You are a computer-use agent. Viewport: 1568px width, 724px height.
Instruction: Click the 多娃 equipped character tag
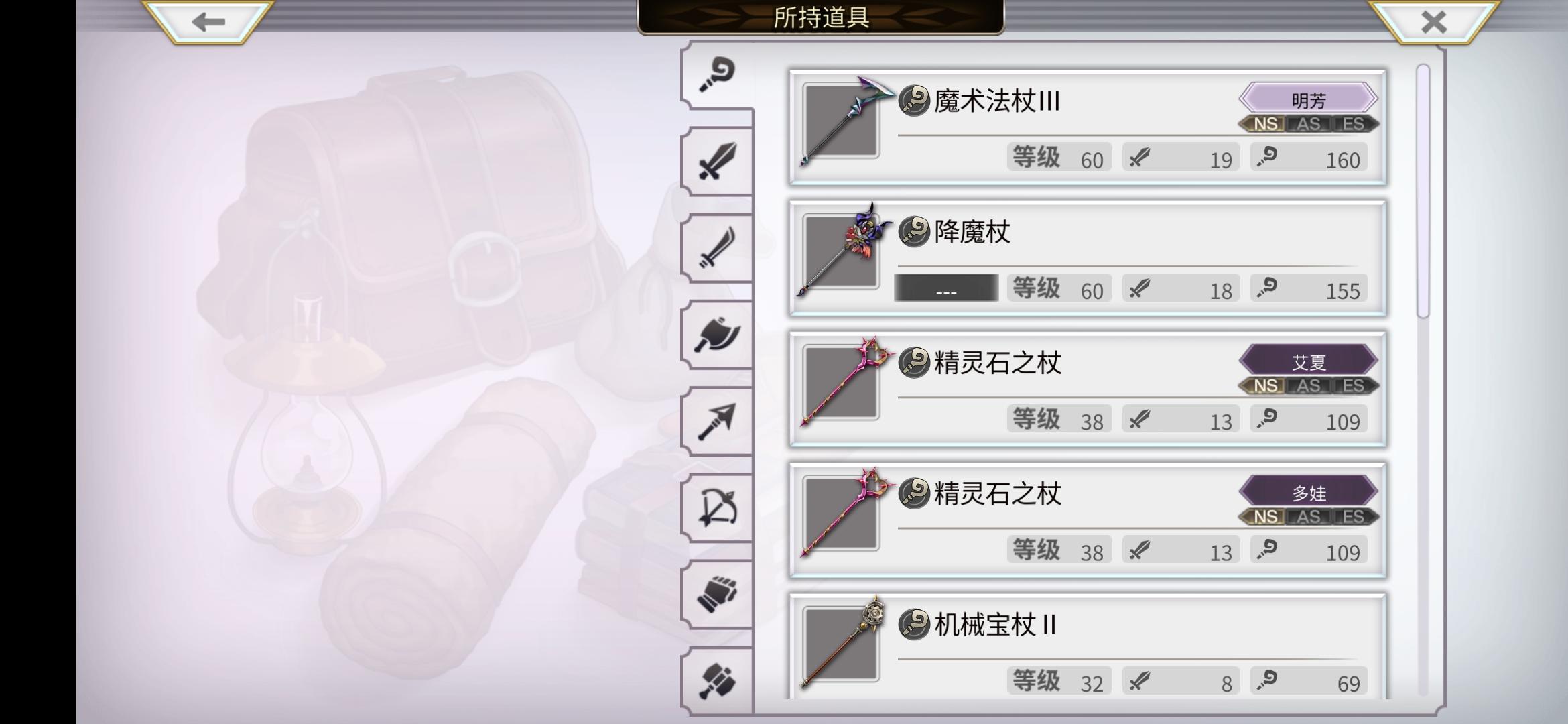(x=1308, y=493)
